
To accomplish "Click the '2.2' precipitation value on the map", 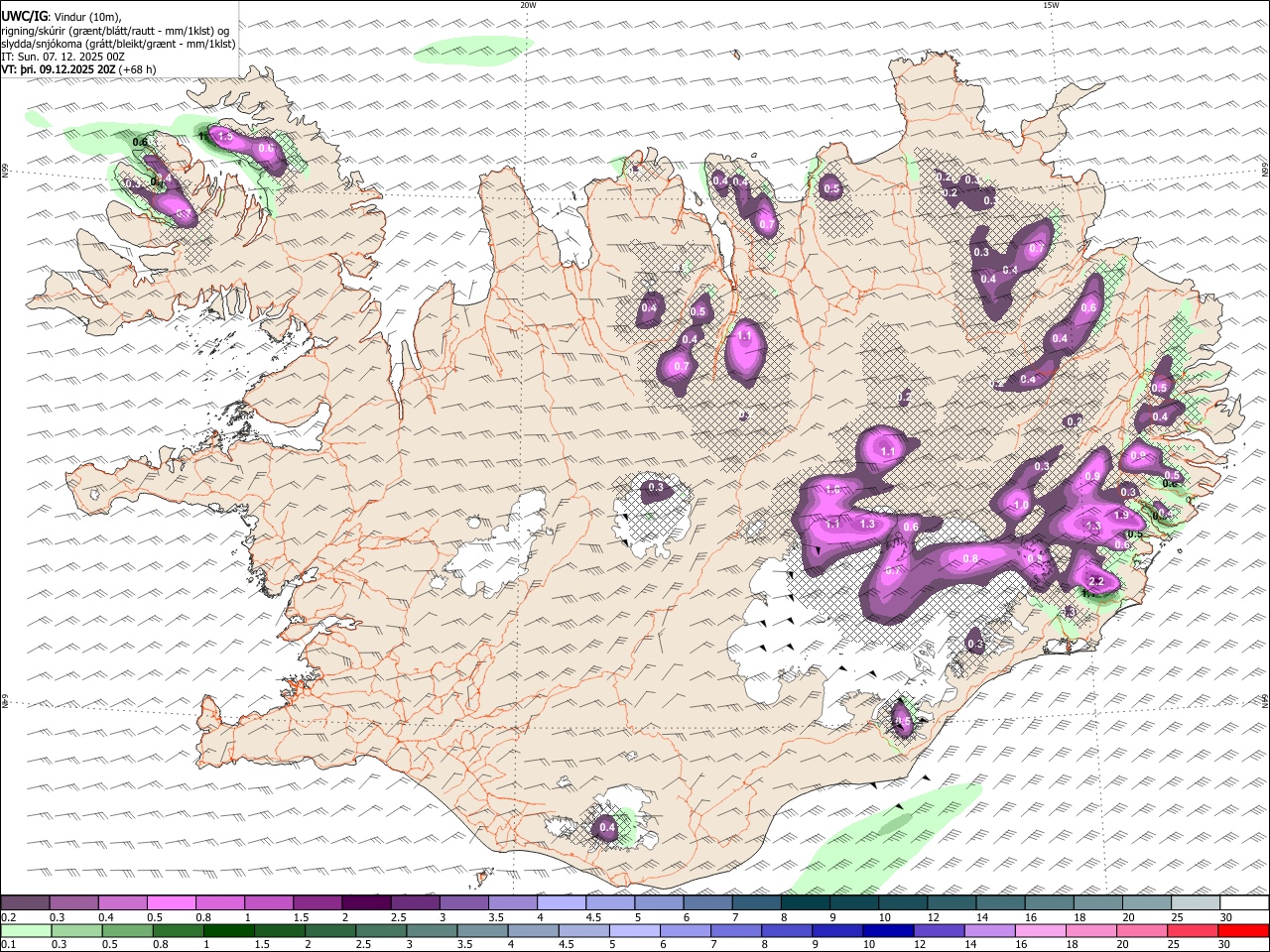I will click(x=1096, y=581).
